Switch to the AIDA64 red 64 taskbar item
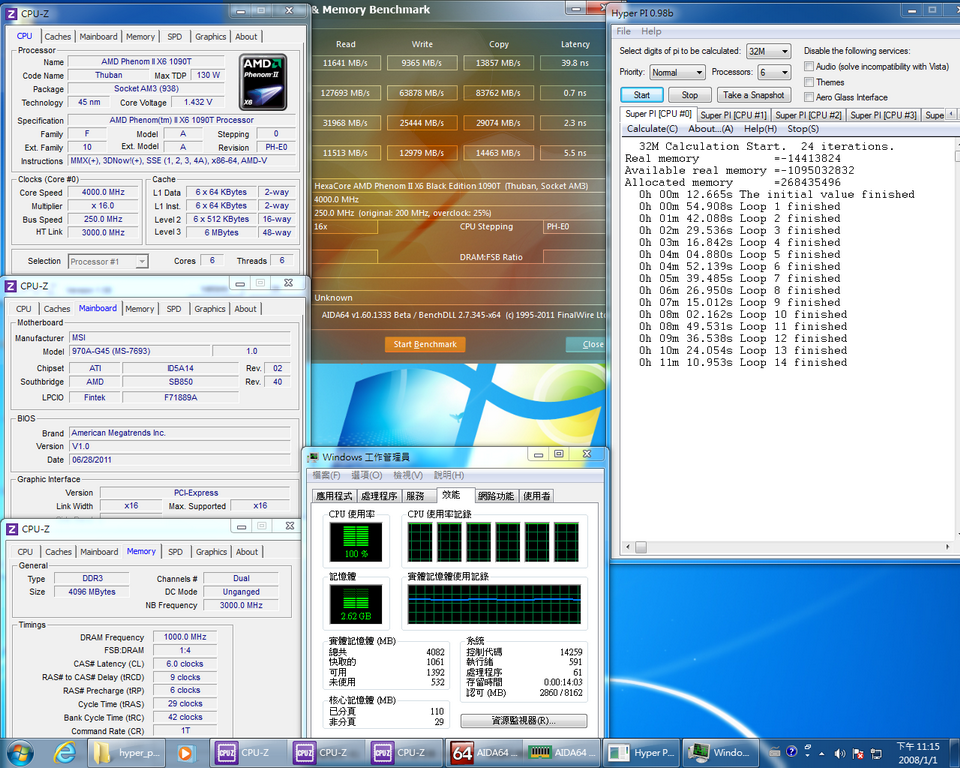 pos(485,753)
